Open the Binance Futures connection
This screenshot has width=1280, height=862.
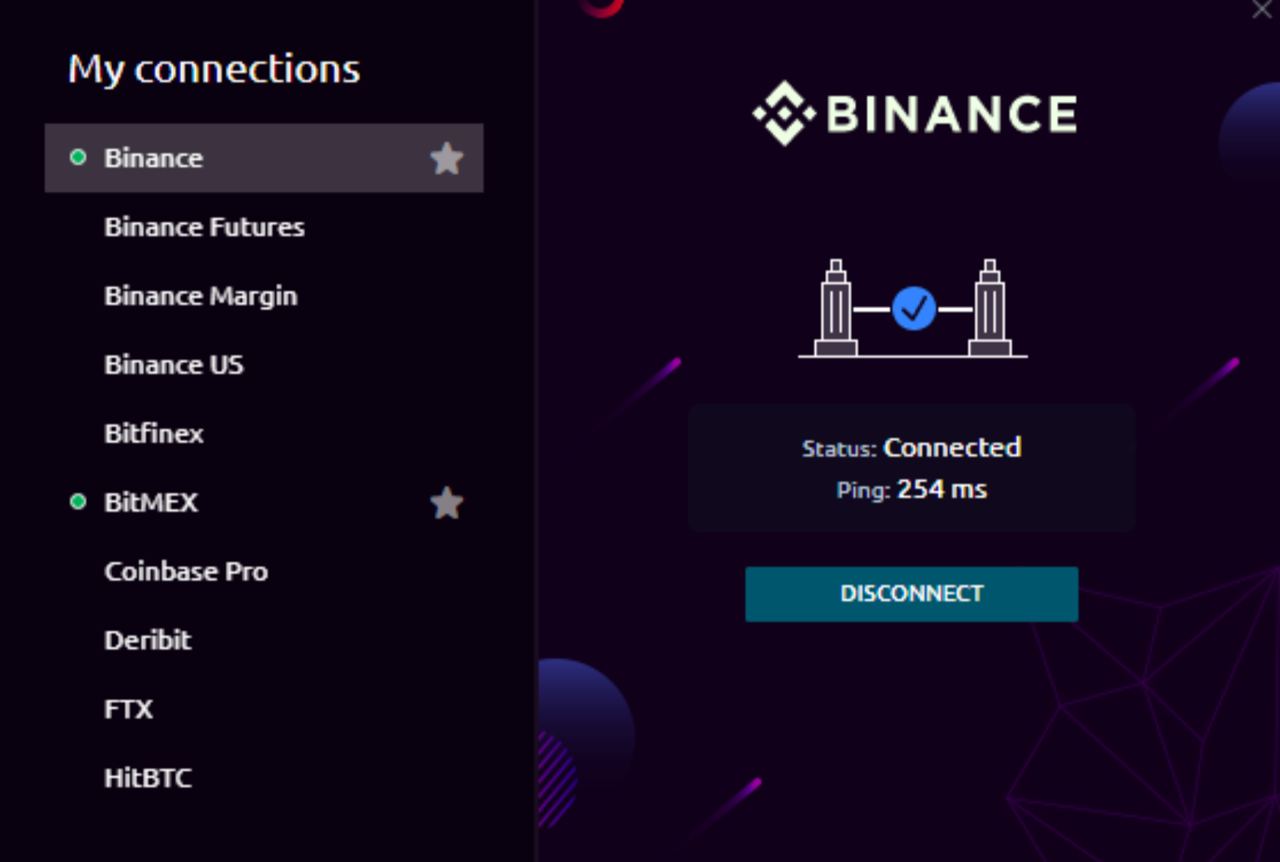204,227
